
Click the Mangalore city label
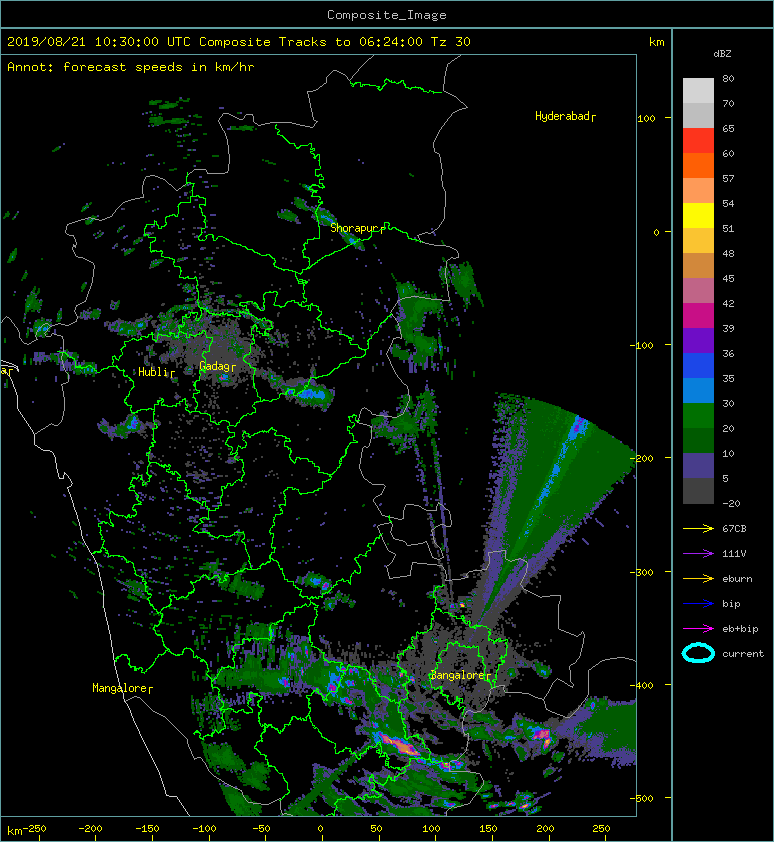click(x=122, y=688)
